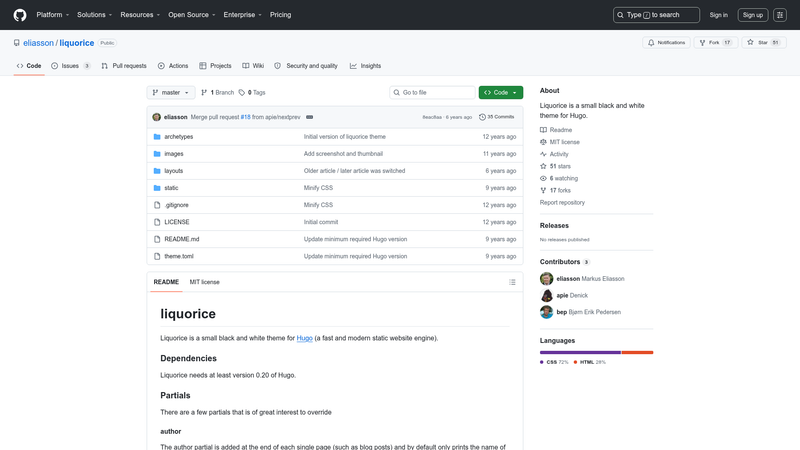Open the theme.toml file
The width and height of the screenshot is (800, 450).
click(179, 256)
